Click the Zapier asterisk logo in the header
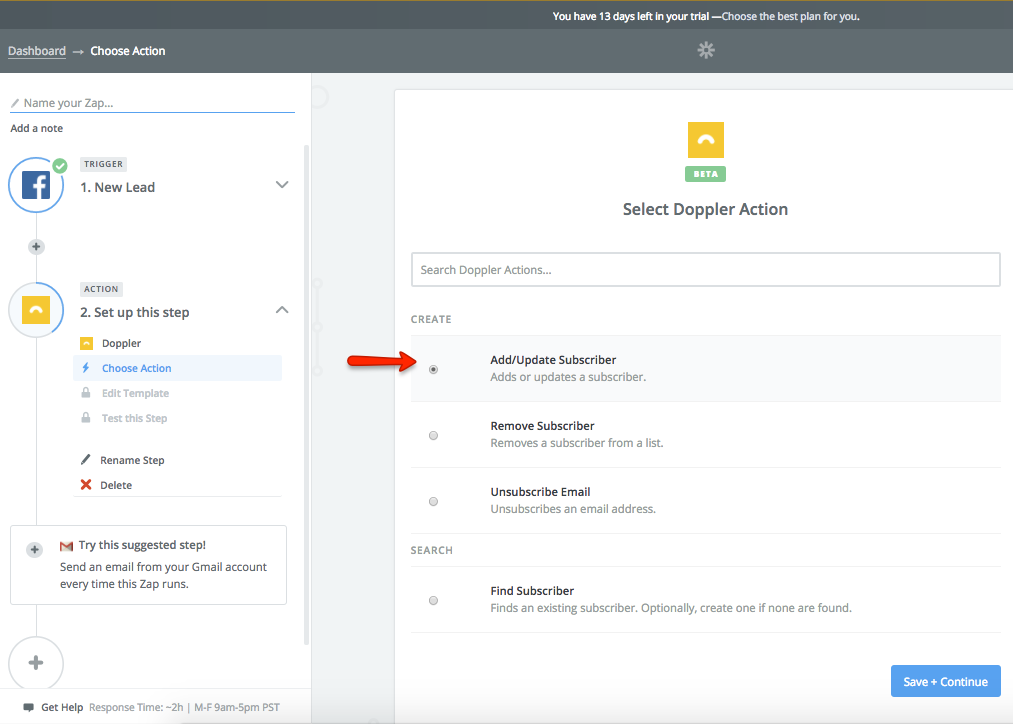The width and height of the screenshot is (1013, 724). [706, 50]
